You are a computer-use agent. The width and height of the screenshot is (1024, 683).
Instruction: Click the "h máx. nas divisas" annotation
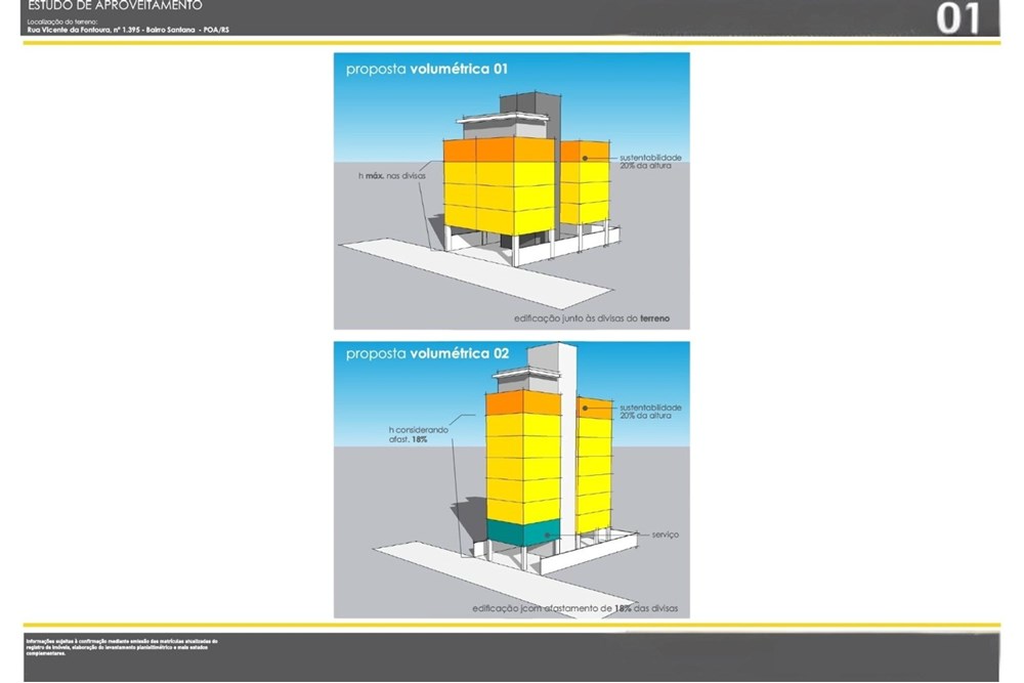[x=385, y=176]
